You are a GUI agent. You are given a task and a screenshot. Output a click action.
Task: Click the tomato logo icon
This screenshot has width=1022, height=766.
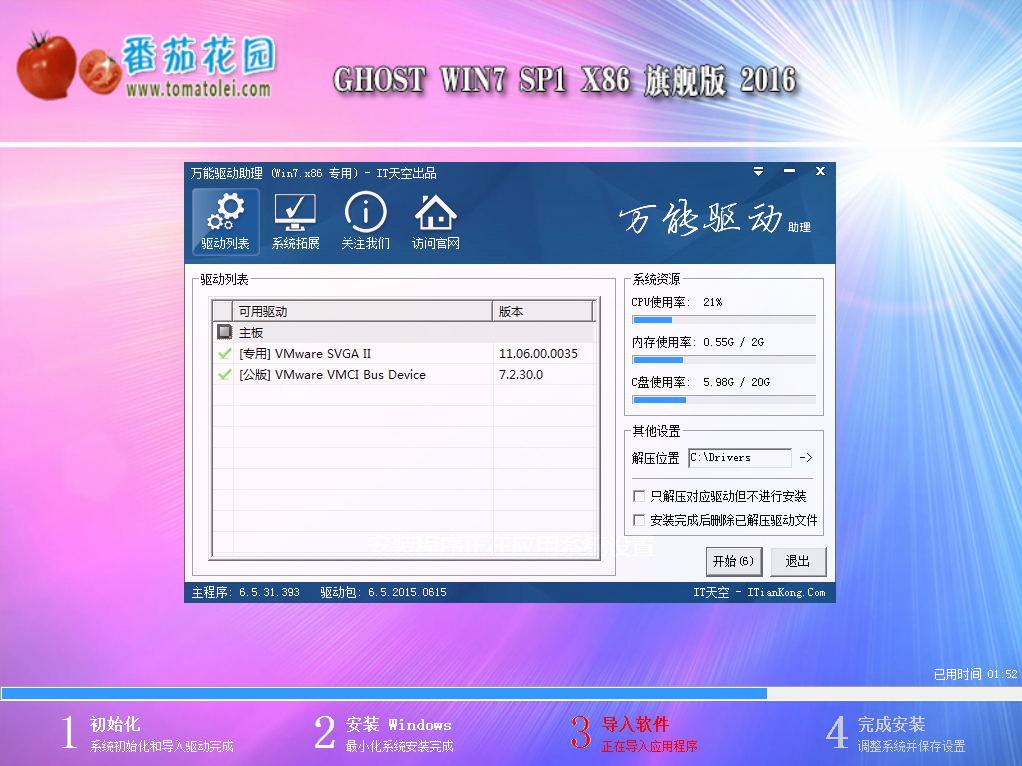[x=68, y=66]
